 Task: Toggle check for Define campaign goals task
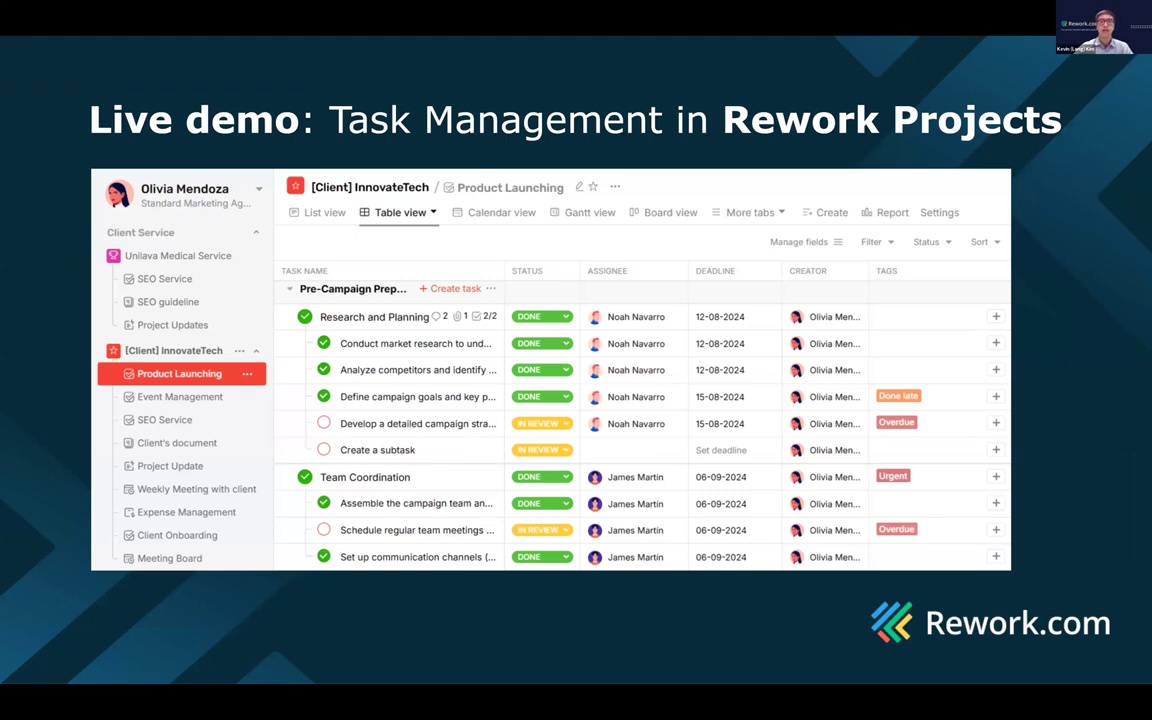coord(324,396)
